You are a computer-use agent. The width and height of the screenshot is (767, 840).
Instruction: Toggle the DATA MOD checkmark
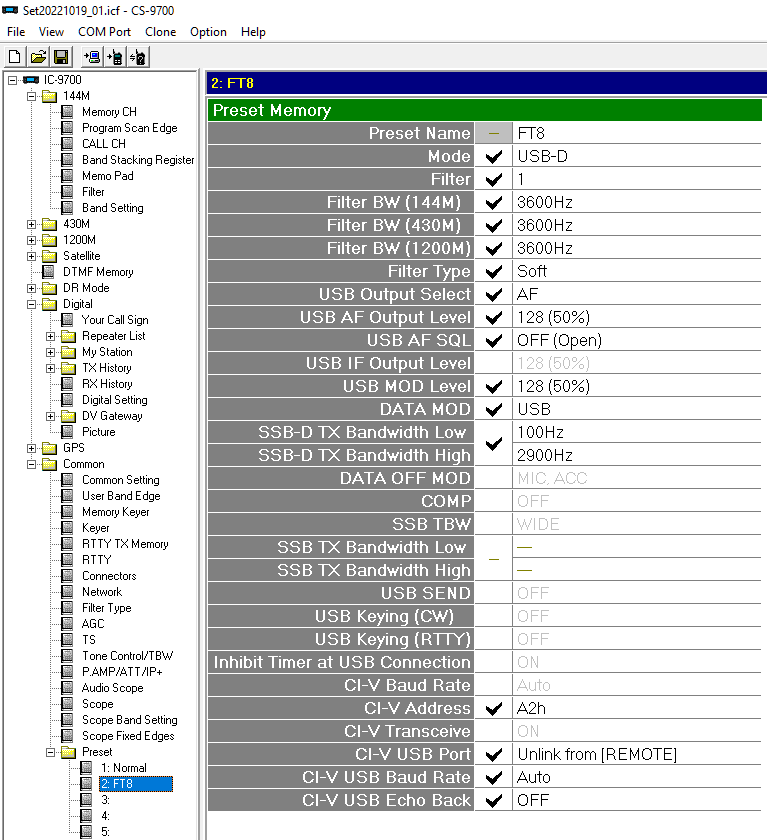tap(493, 409)
